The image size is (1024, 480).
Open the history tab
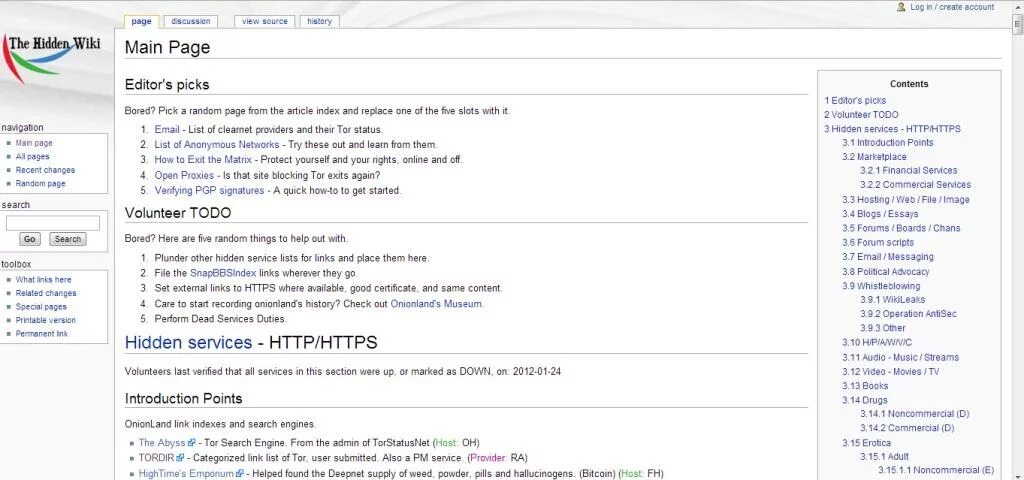click(319, 22)
